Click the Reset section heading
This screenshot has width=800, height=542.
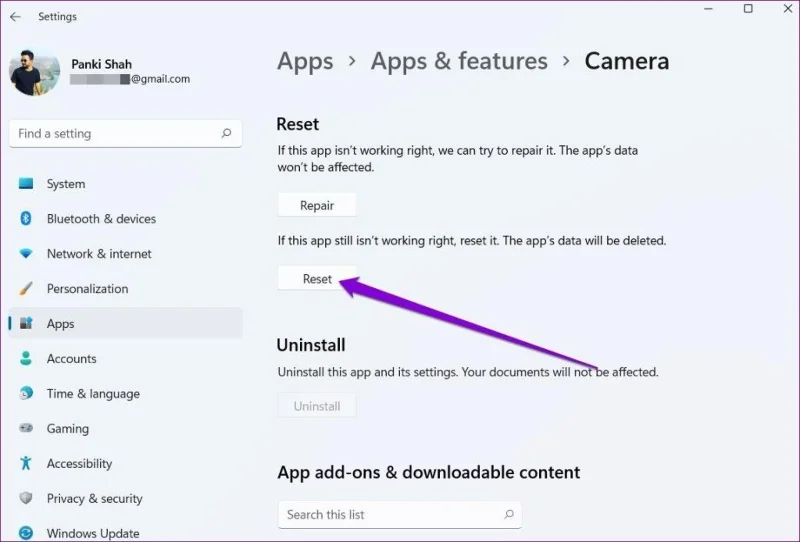(297, 124)
